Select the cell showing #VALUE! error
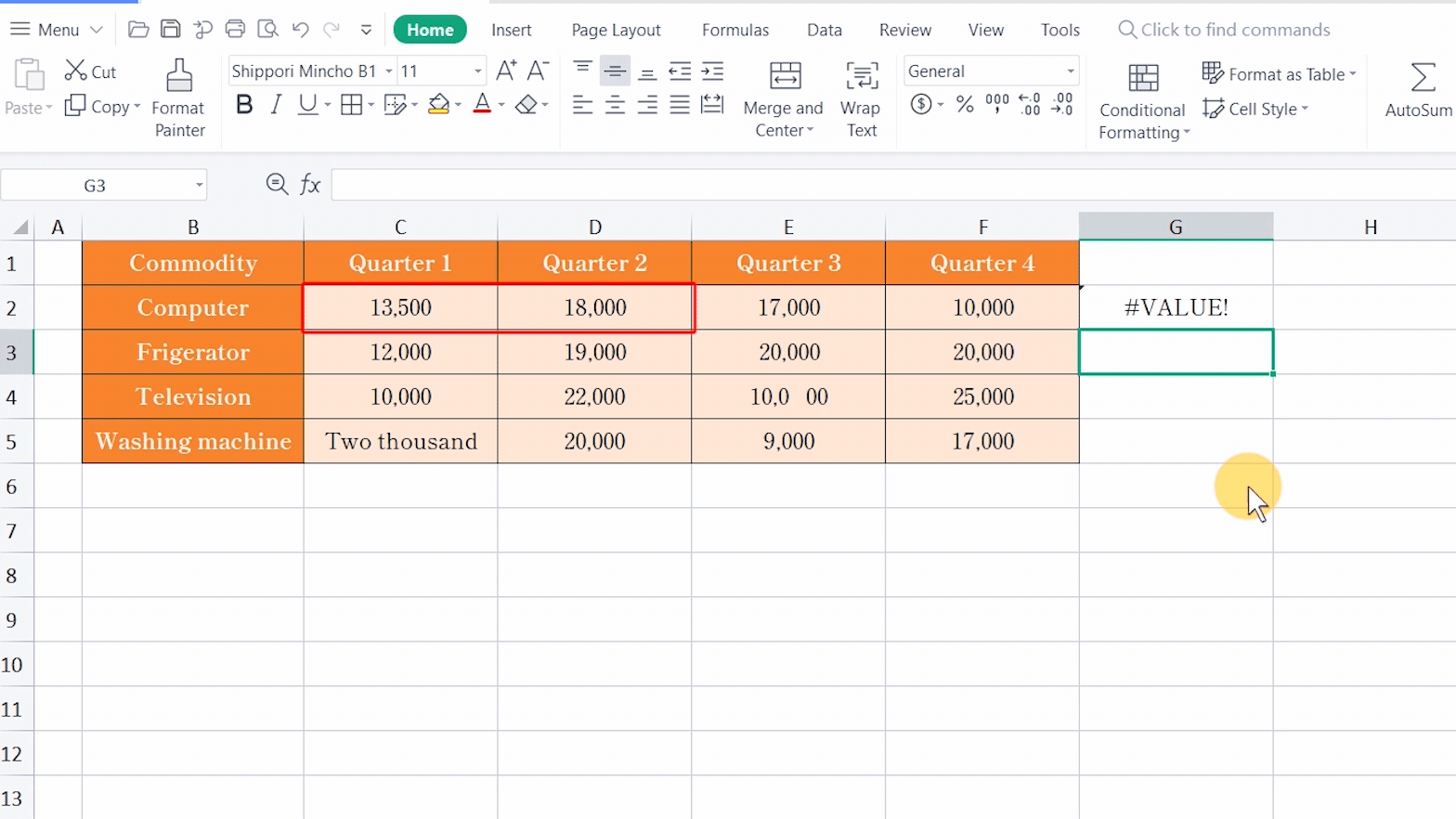Screen dimensions: 1456x819 pyautogui.click(x=1176, y=307)
